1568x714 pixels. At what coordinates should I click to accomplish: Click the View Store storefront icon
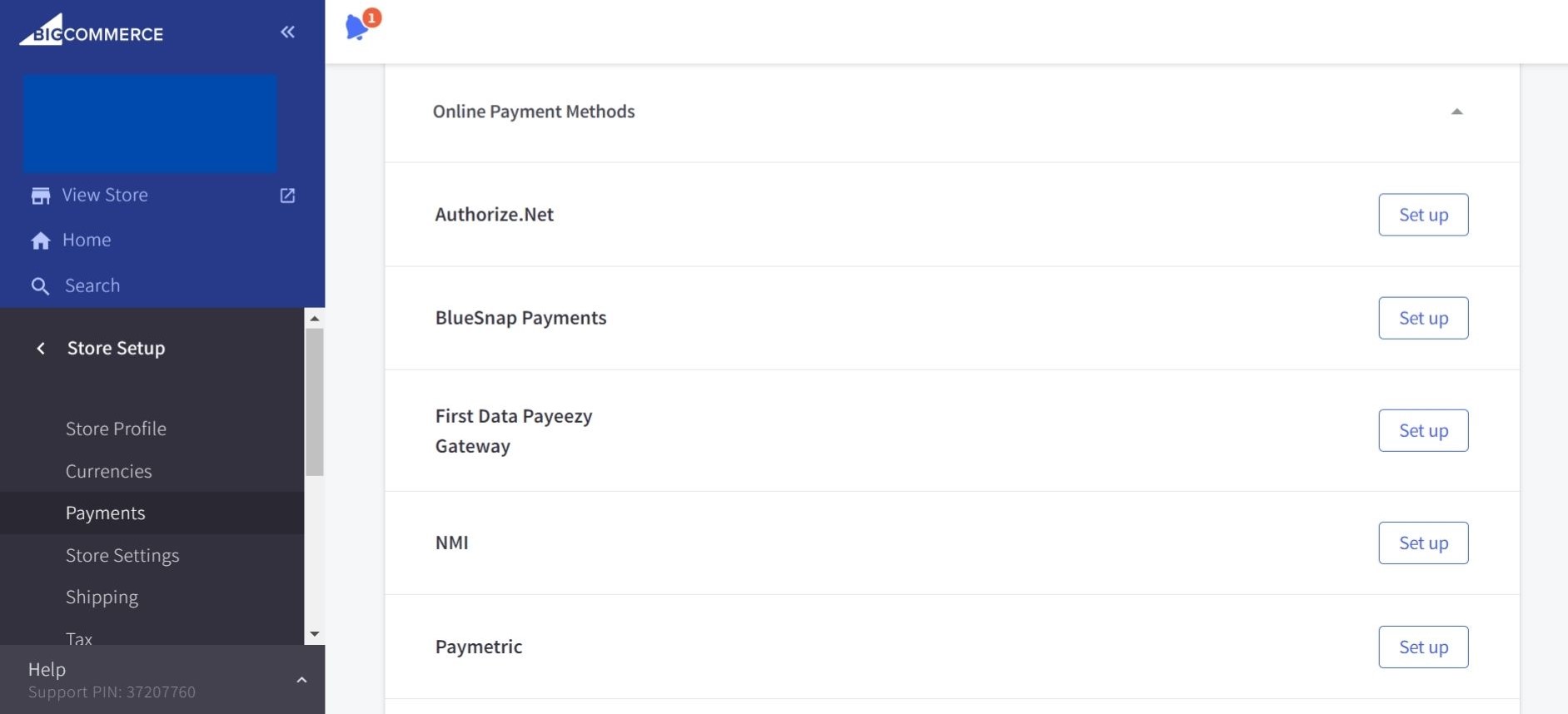click(40, 196)
